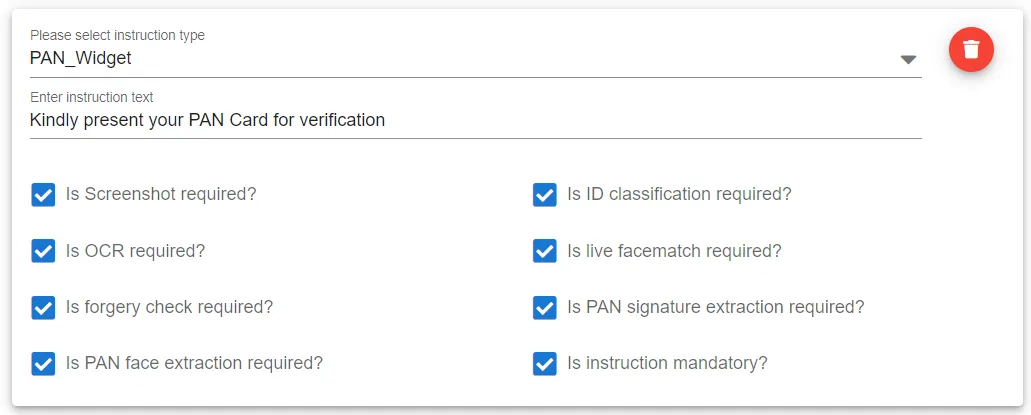Click the 'Is Screenshot required?' label
Image resolution: width=1031 pixels, height=415 pixels.
(x=160, y=195)
